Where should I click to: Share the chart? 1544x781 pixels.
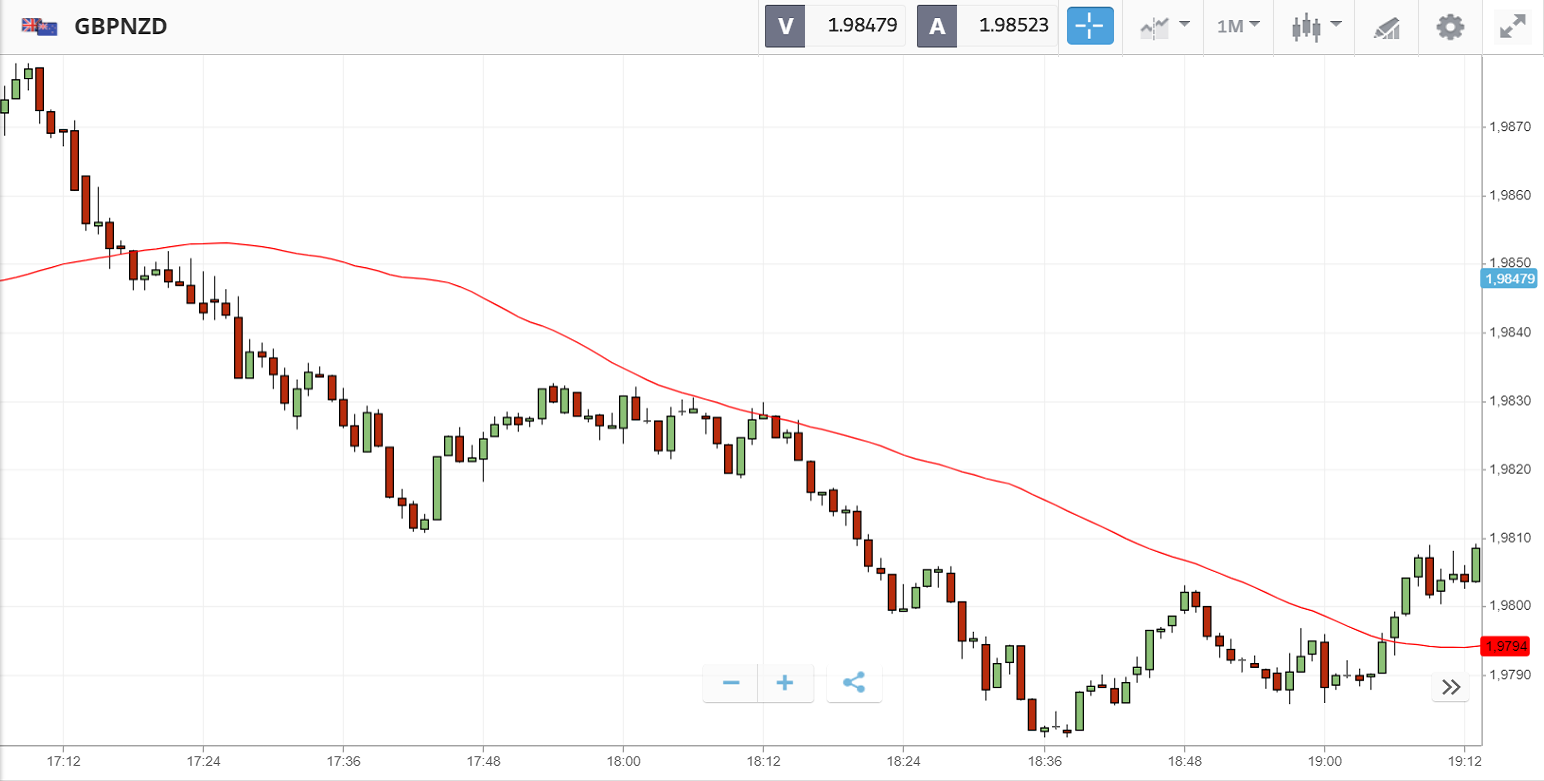point(854,683)
